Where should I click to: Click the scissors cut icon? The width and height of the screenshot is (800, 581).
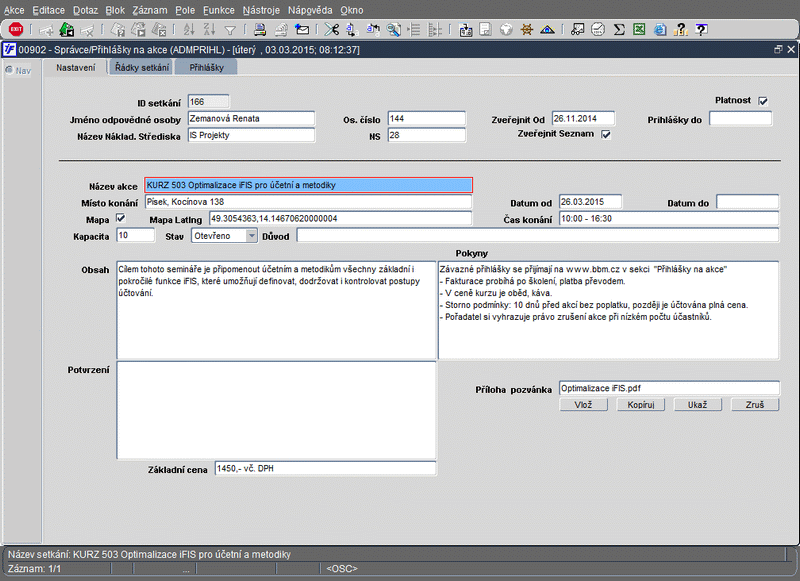coord(332,30)
